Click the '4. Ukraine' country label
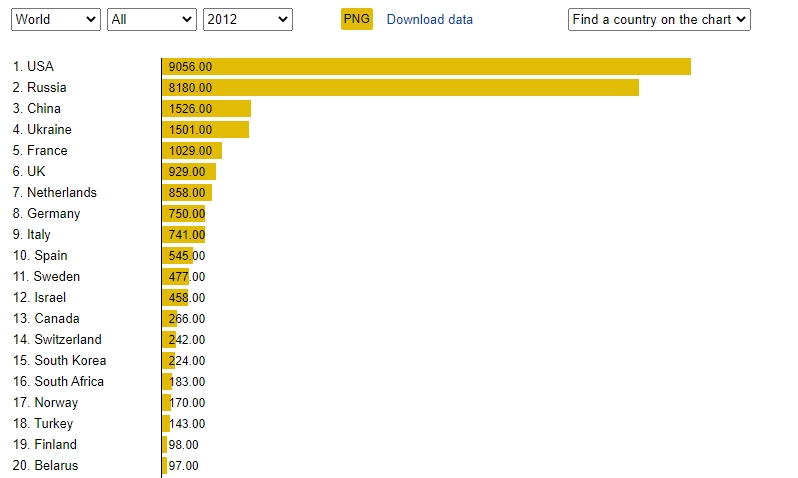798x478 pixels. [42, 129]
